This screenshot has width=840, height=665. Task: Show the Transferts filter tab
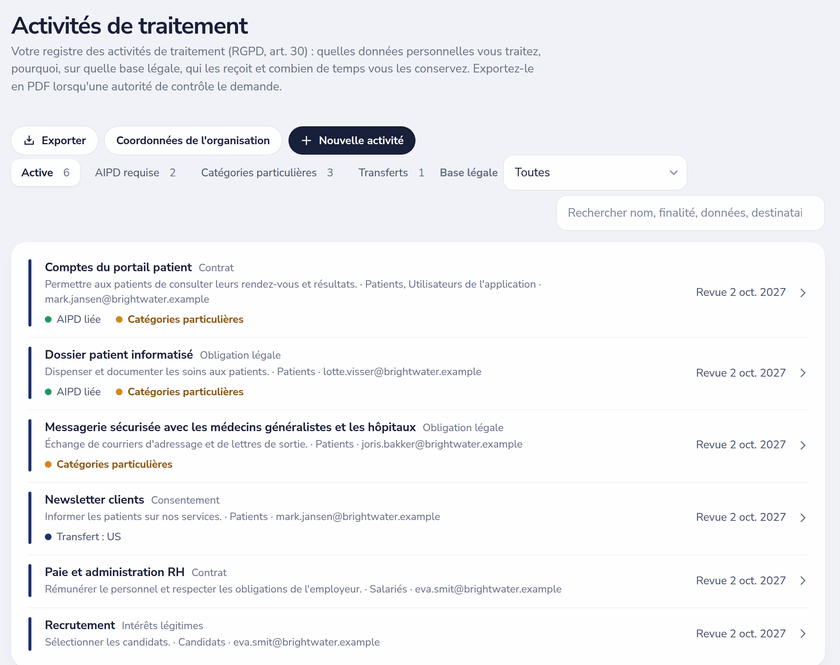pos(392,173)
